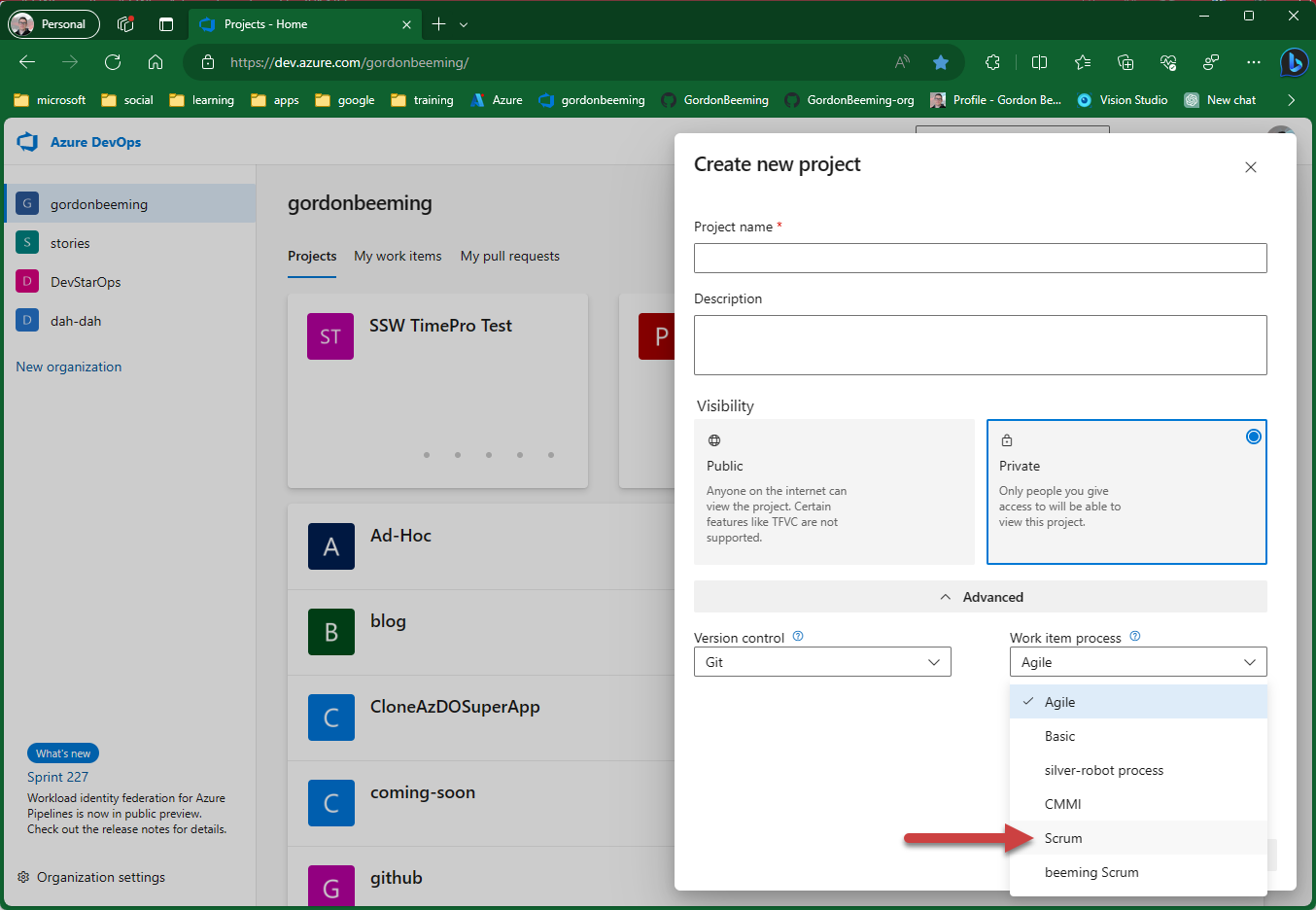The width and height of the screenshot is (1316, 910).
Task: Click the Work item process help icon
Action: [x=1134, y=637]
